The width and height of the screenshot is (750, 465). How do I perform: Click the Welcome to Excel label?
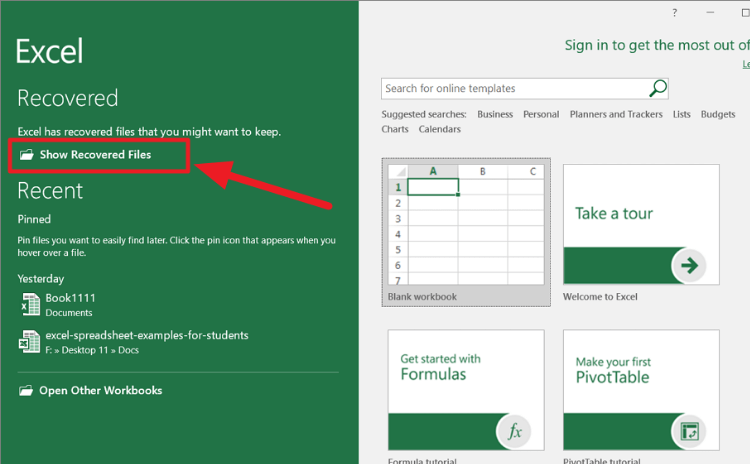tap(600, 297)
